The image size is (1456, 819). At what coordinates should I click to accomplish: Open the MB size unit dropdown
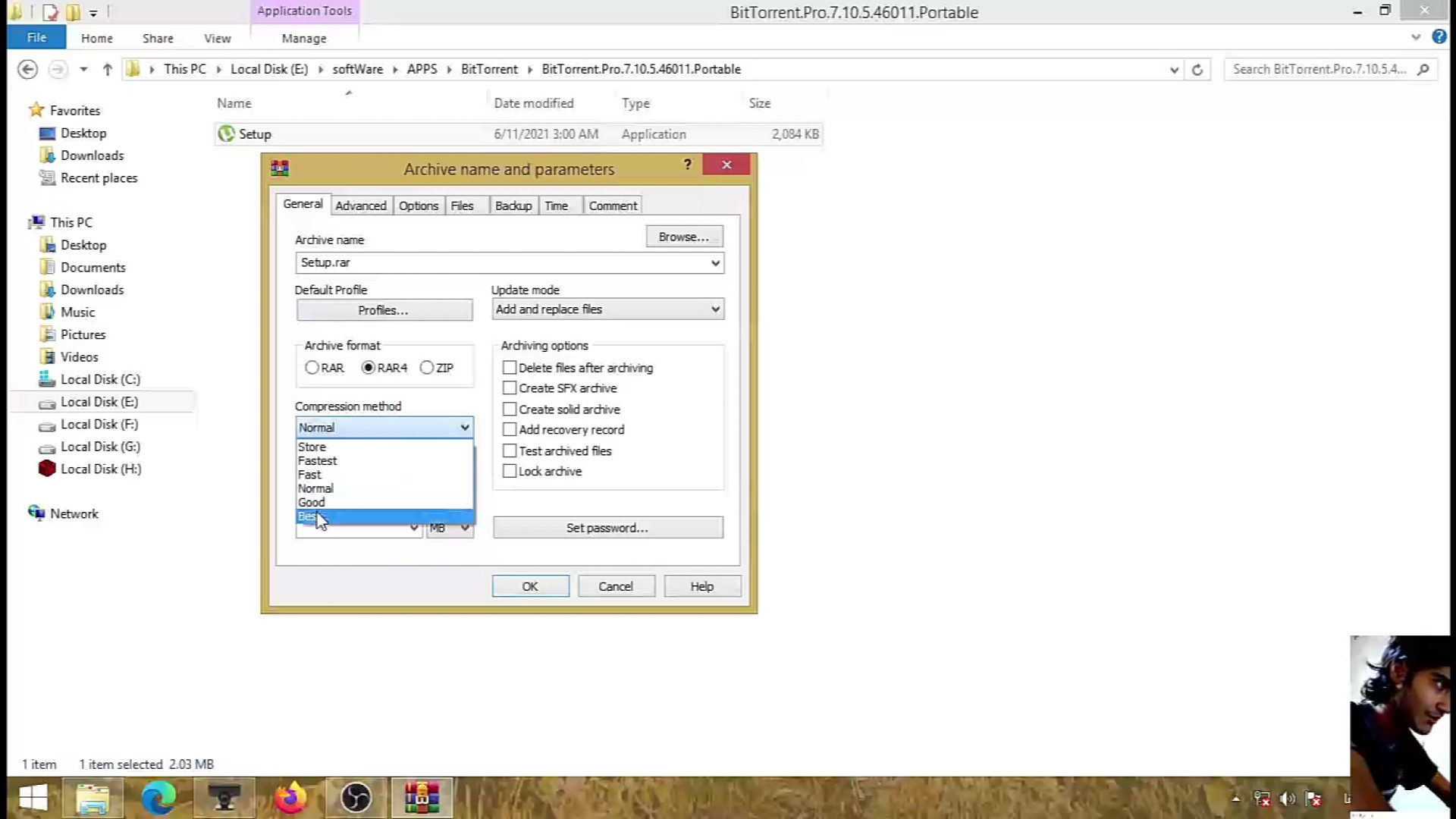450,529
